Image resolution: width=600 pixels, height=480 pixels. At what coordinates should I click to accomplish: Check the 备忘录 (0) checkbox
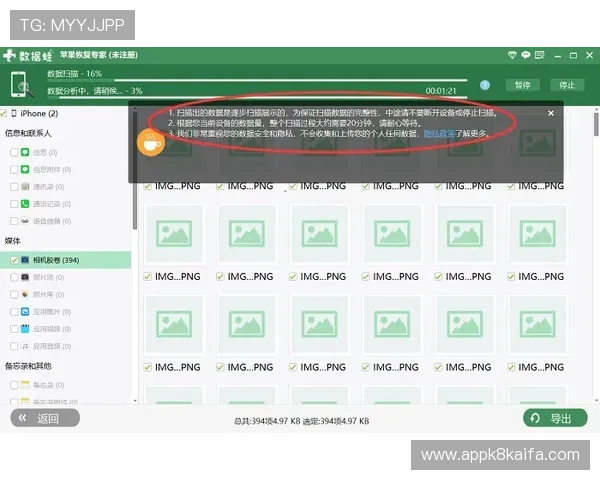click(14, 385)
